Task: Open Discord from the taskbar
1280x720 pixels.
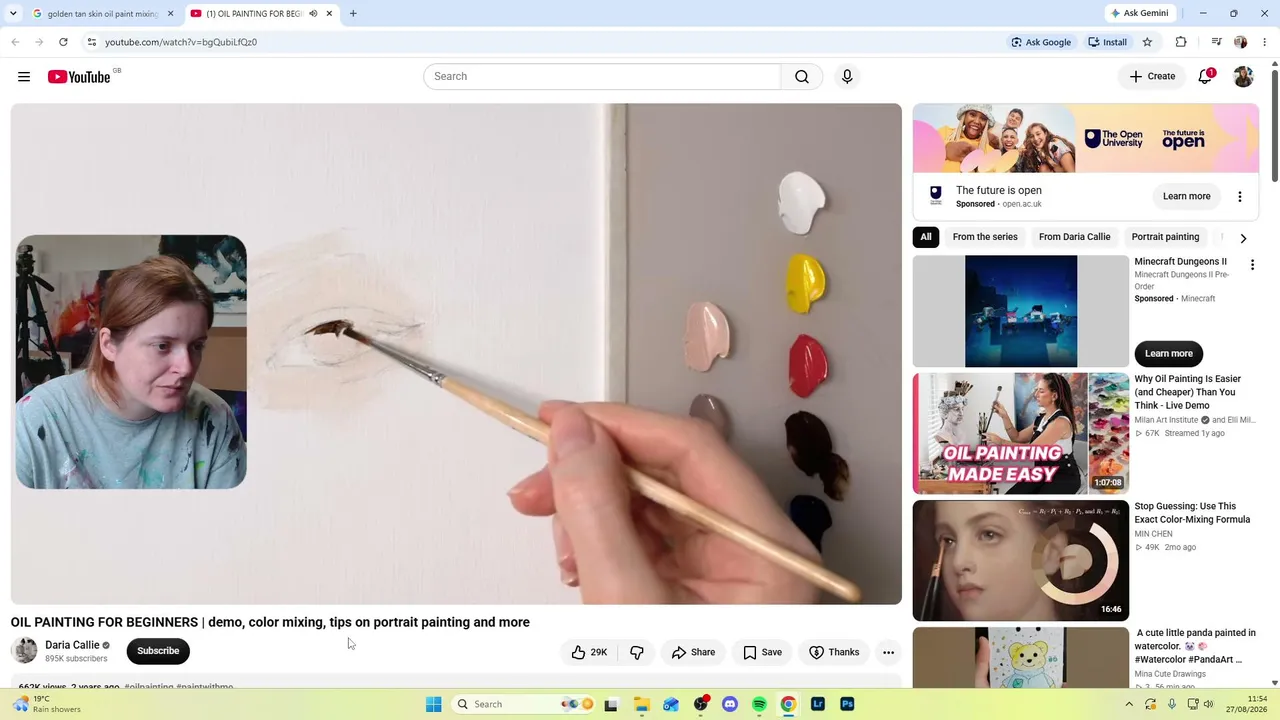Action: (x=730, y=704)
